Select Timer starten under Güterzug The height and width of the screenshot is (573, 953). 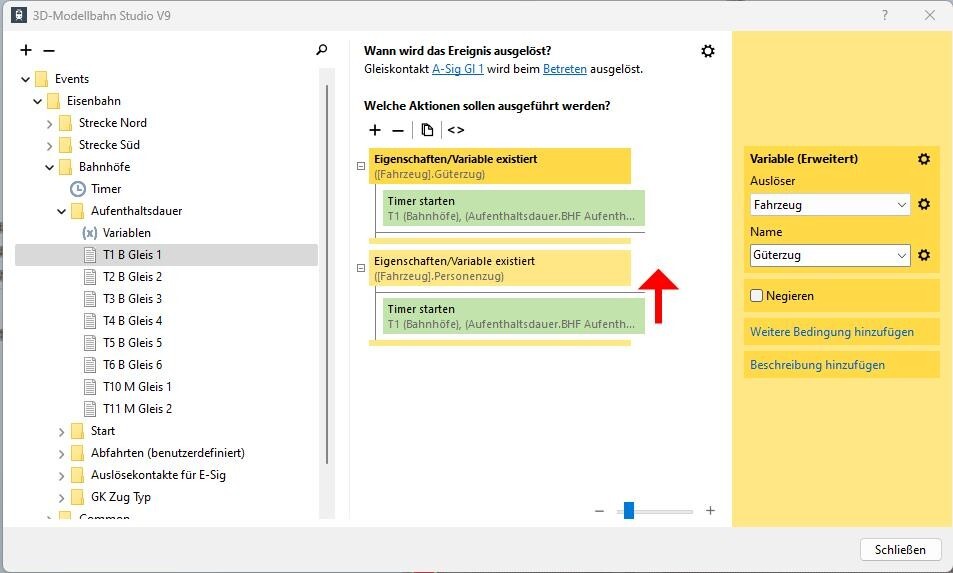click(x=514, y=208)
